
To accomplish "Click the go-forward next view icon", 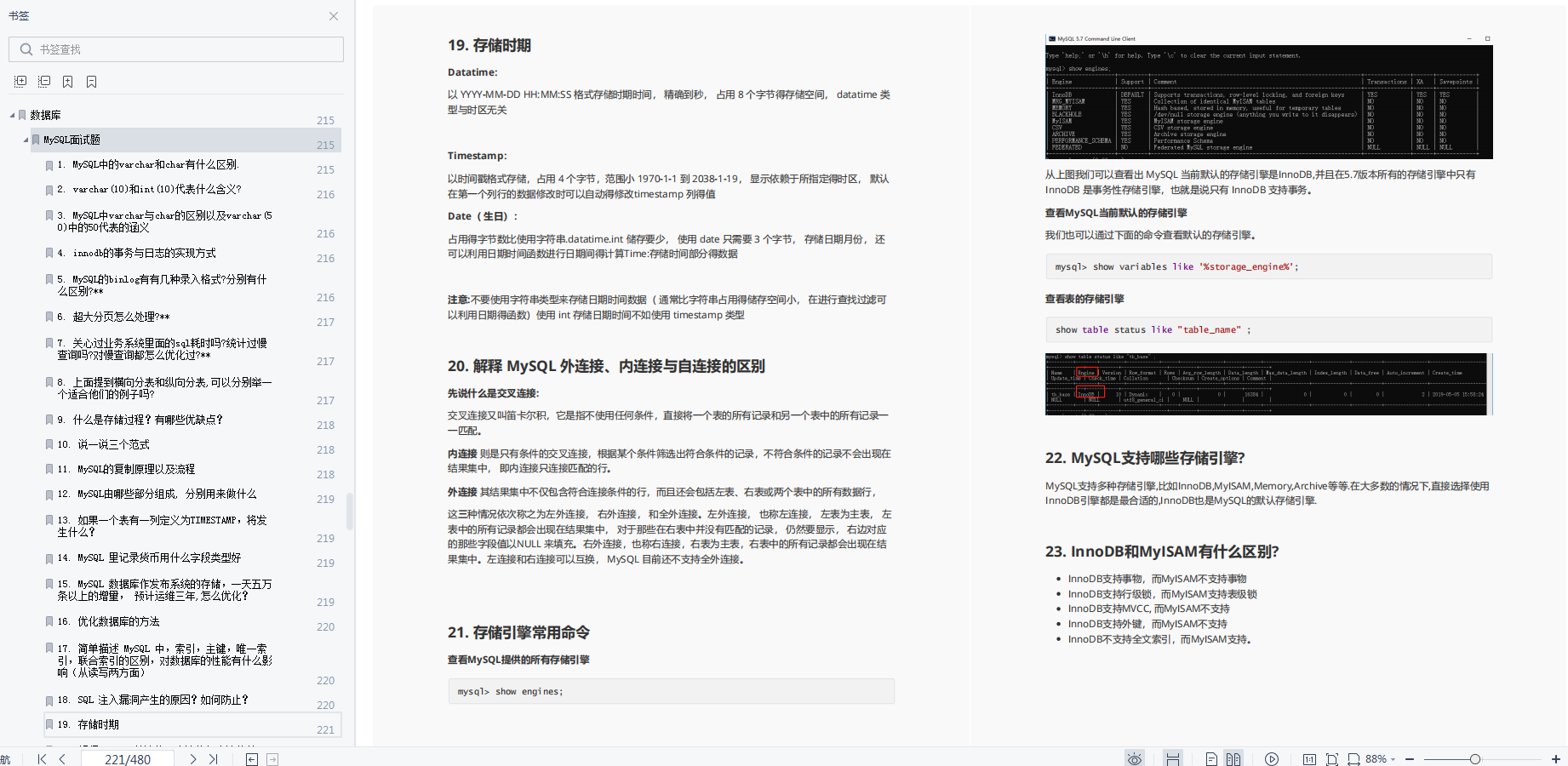I will point(272,759).
